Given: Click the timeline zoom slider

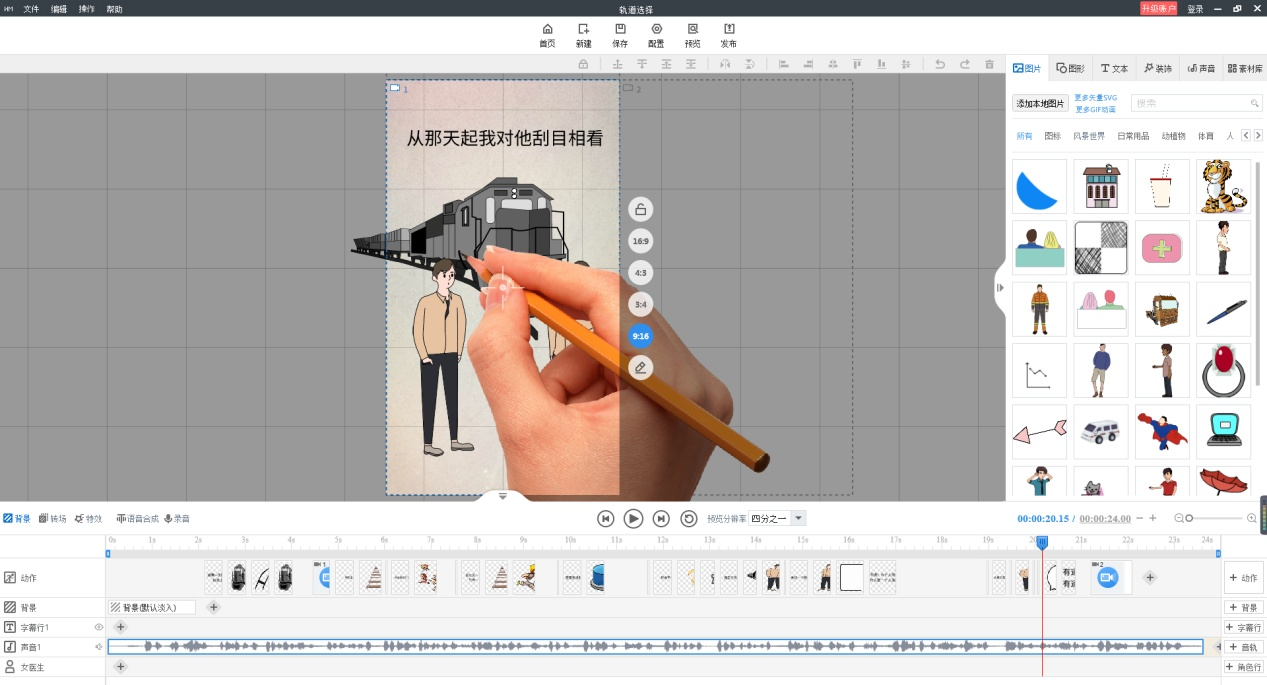Looking at the screenshot, I should coord(1188,518).
